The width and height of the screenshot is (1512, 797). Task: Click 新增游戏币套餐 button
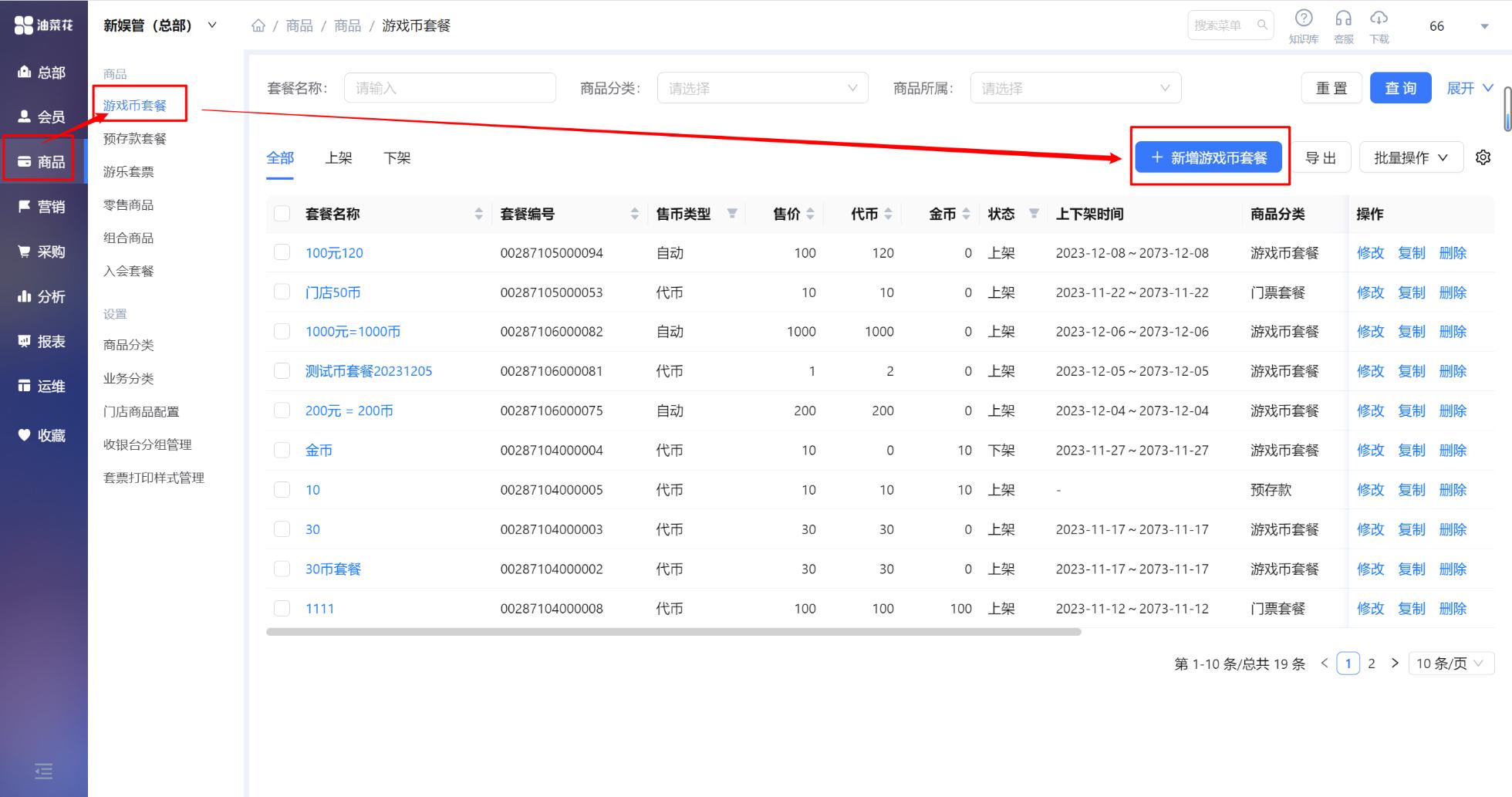(x=1209, y=157)
